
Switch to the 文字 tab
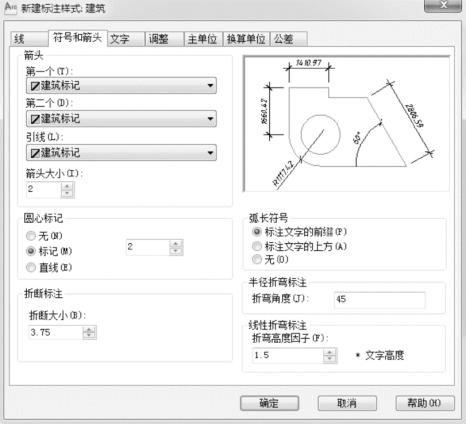tap(126, 39)
